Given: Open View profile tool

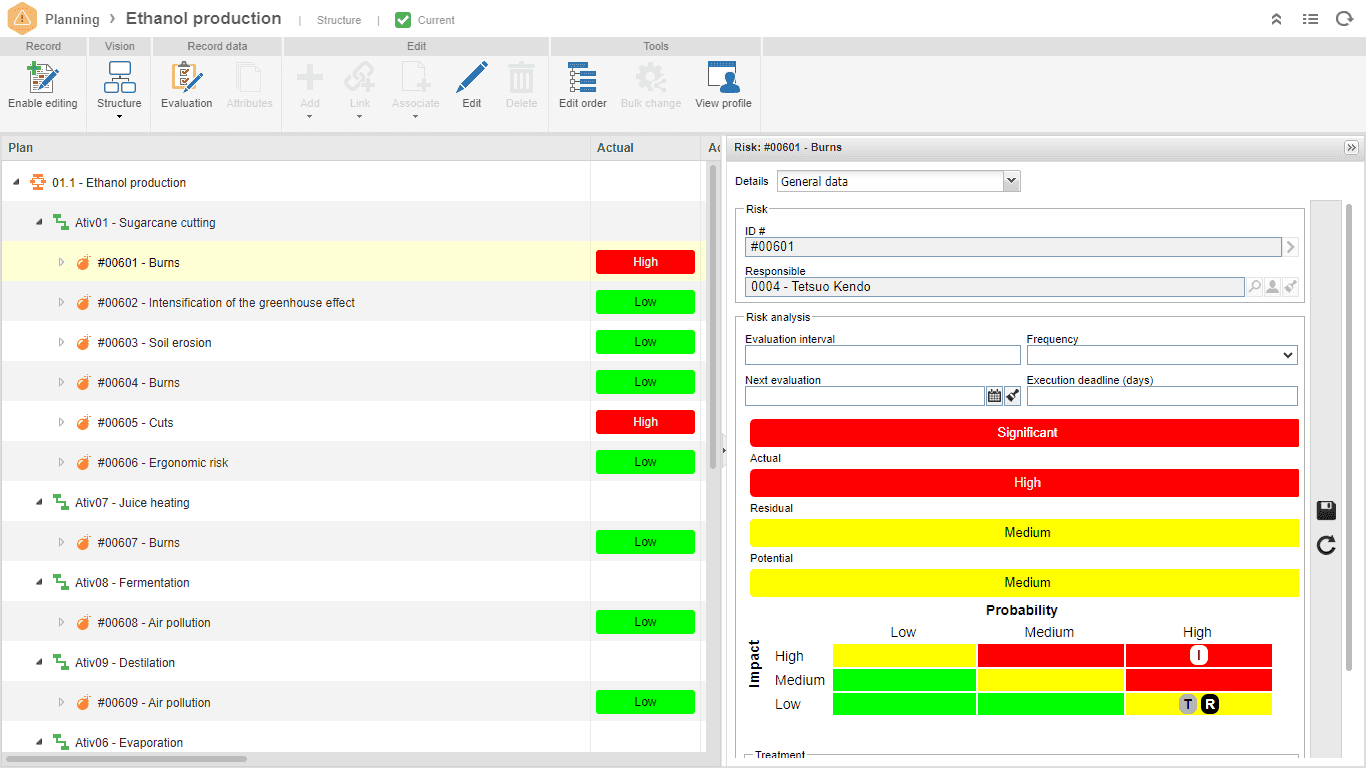Looking at the screenshot, I should click(x=723, y=85).
